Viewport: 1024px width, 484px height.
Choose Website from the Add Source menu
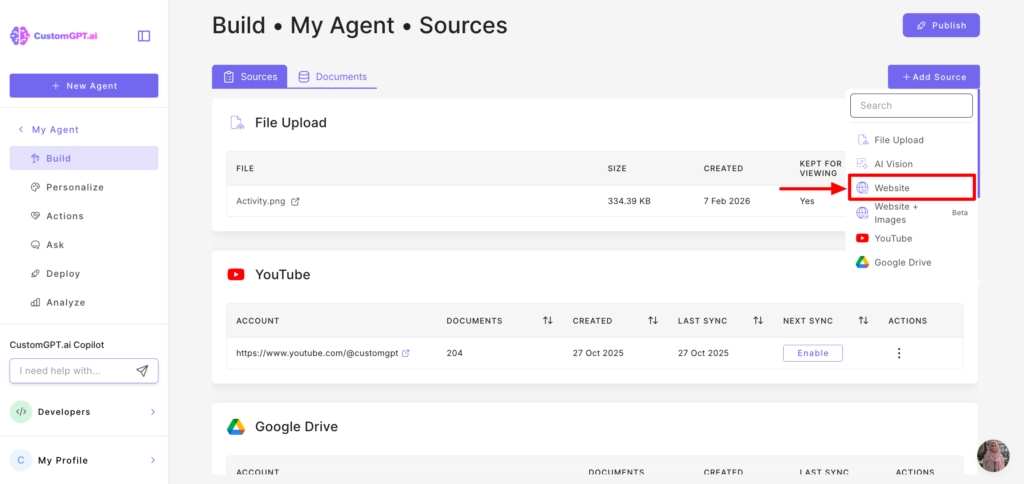pos(892,188)
